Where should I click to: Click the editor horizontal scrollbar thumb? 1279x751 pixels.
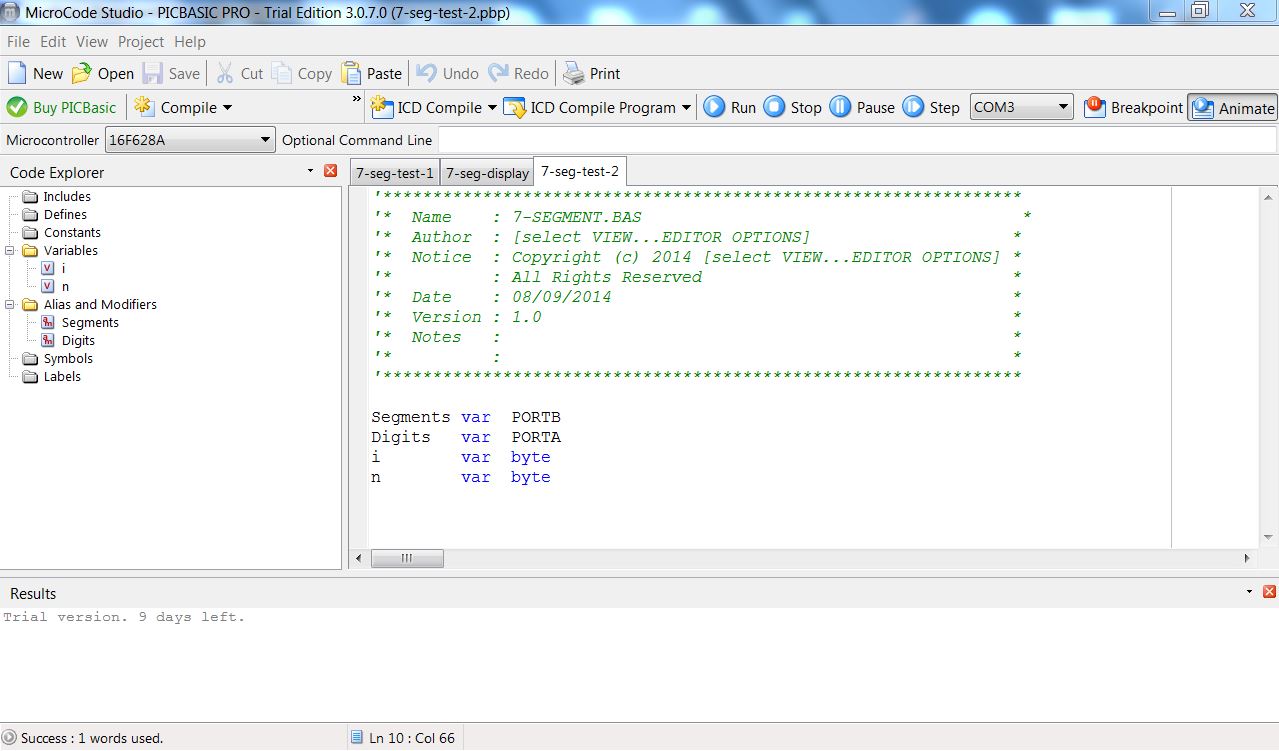[407, 558]
